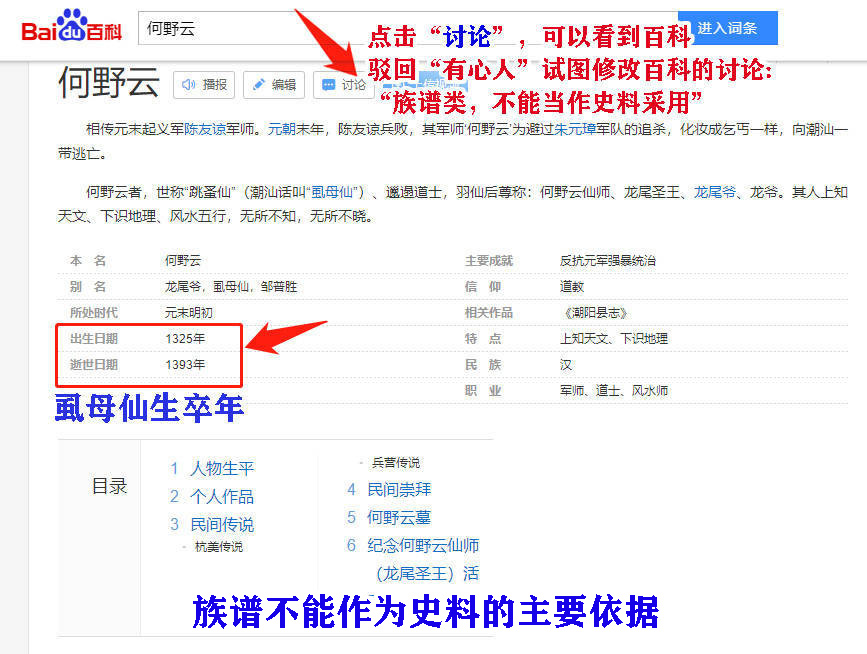Jump to the 人物生平 section in the catalog

(x=222, y=467)
